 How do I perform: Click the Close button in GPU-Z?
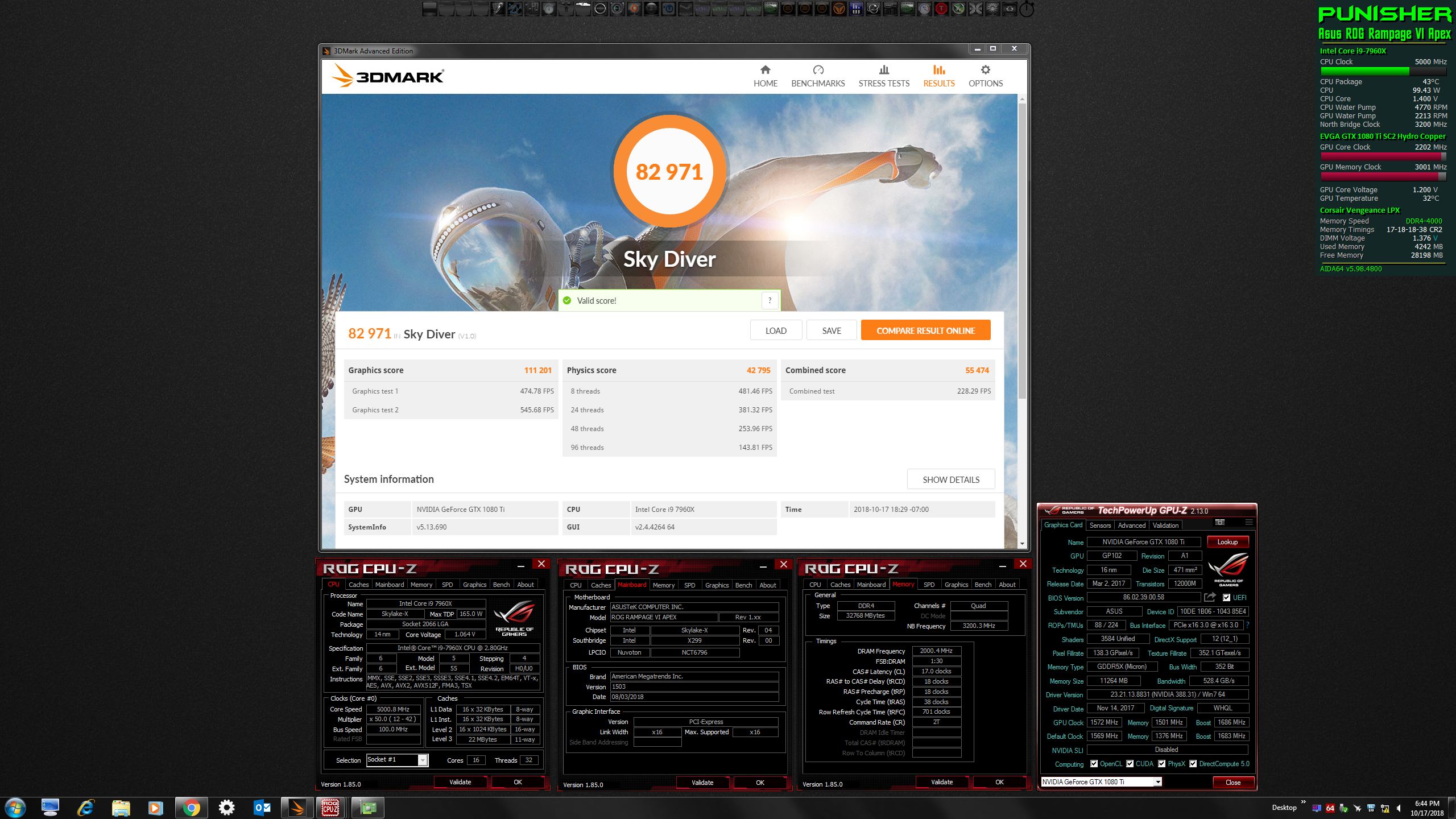tap(1232, 783)
